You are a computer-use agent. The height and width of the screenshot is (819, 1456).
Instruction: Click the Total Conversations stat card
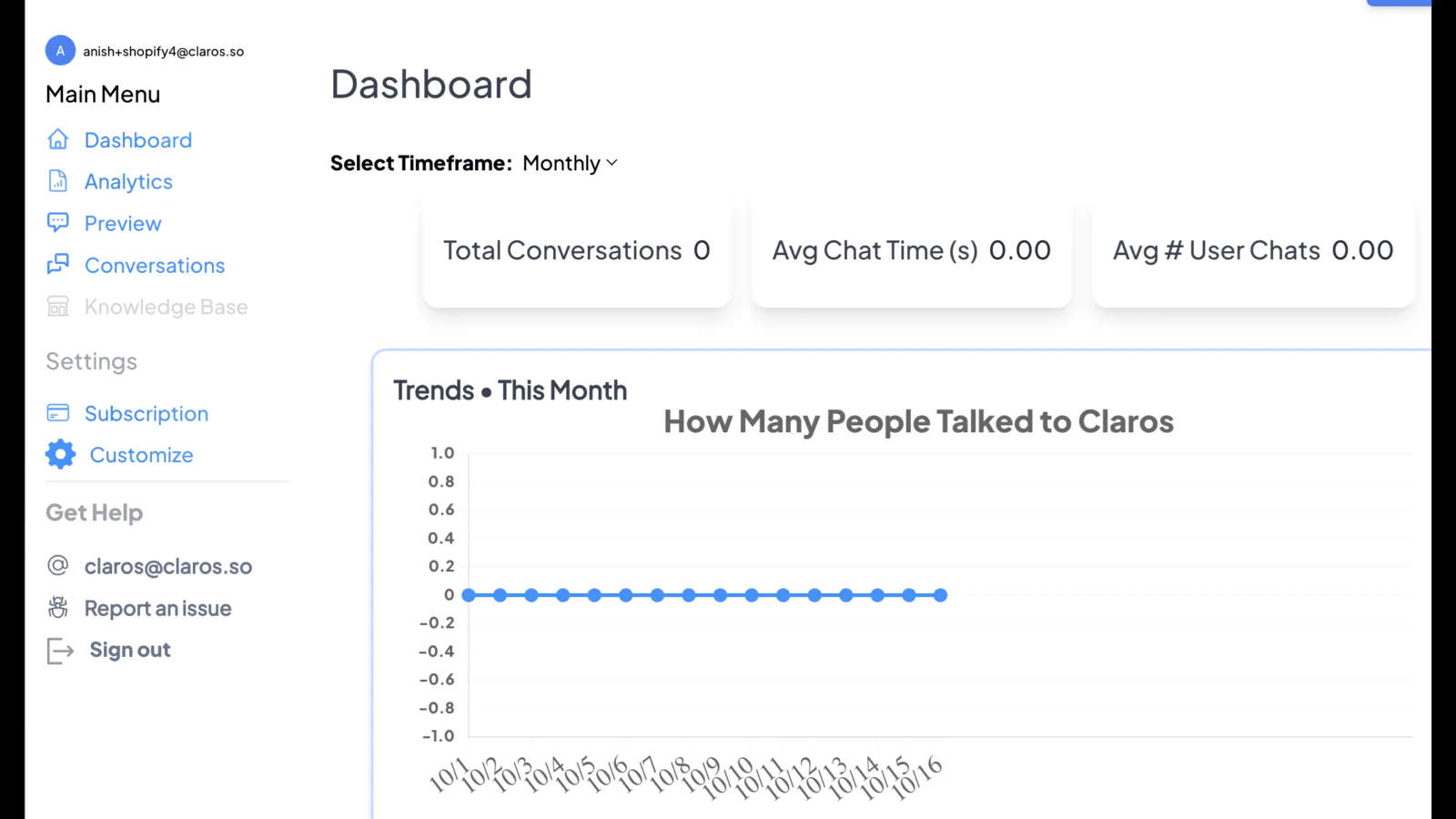pos(577,251)
